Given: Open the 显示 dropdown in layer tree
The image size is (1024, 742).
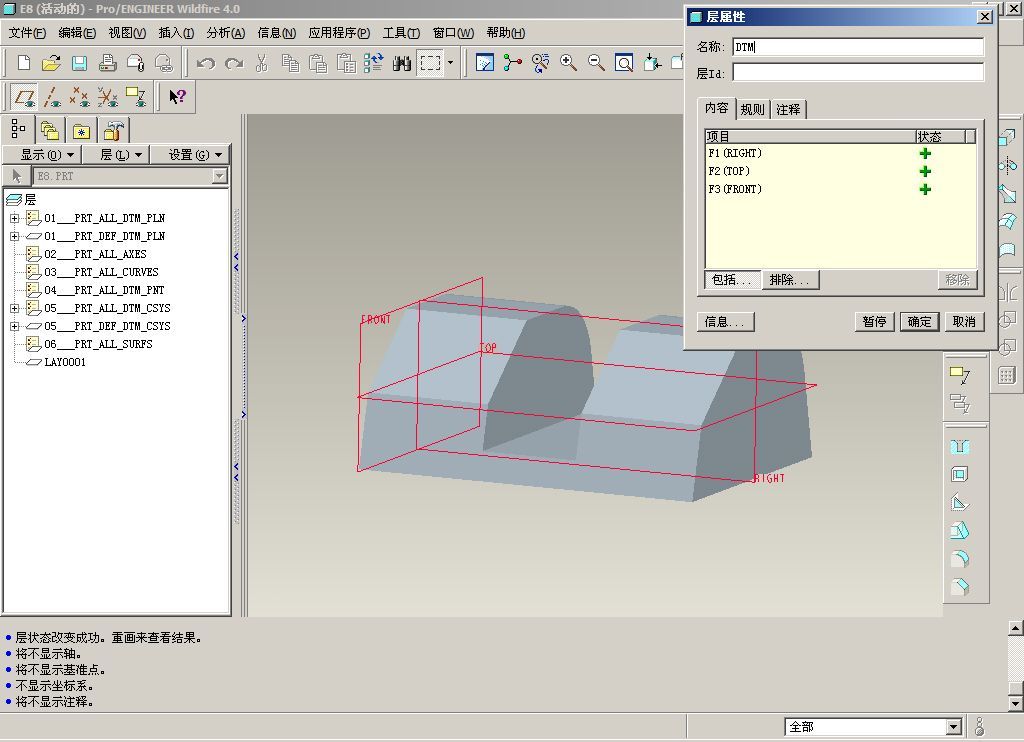Looking at the screenshot, I should [x=42, y=155].
